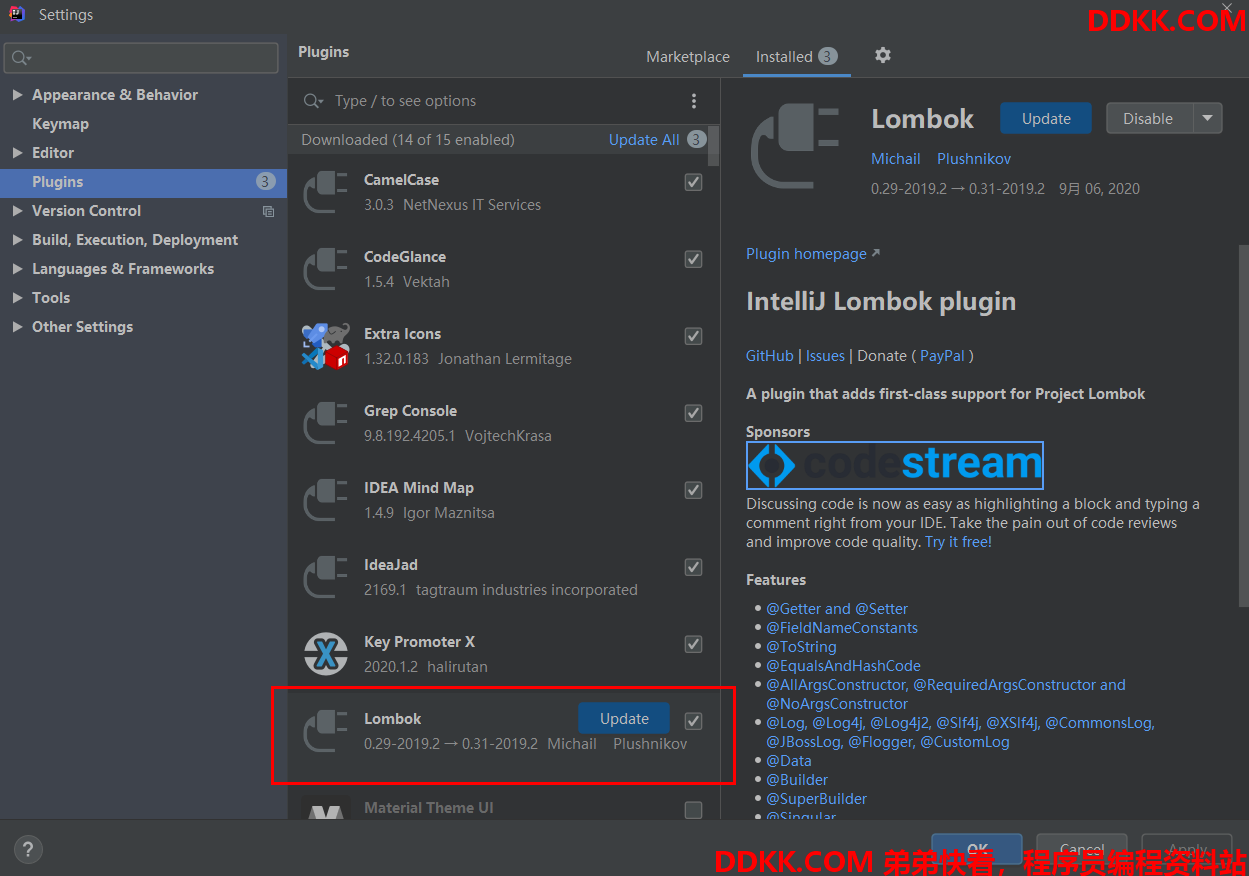
Task: Open the help question mark button
Action: coord(28,850)
